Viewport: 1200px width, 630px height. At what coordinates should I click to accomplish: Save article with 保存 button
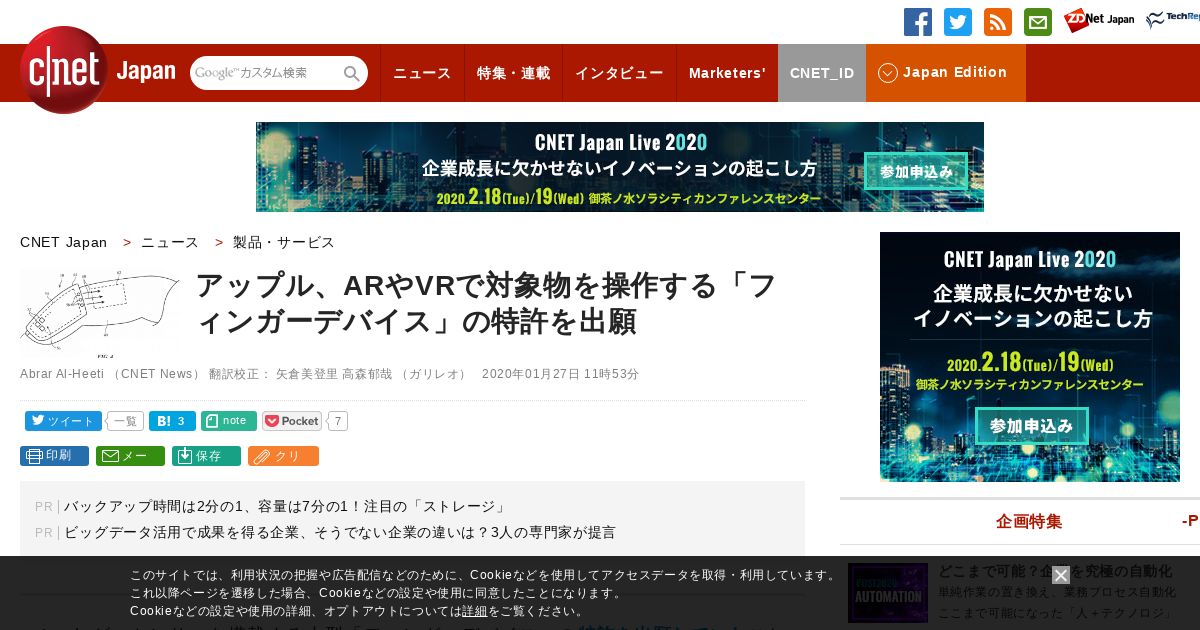coord(206,456)
